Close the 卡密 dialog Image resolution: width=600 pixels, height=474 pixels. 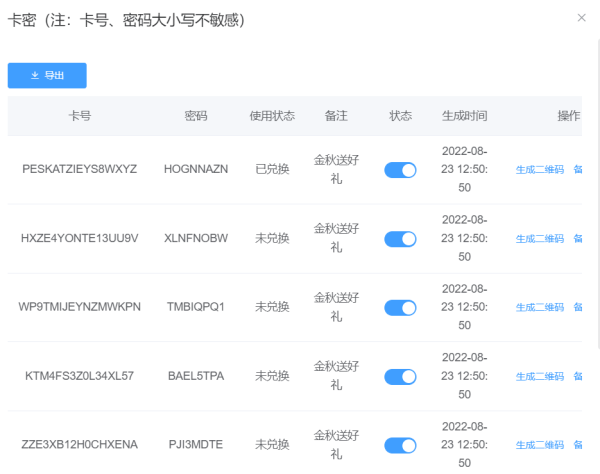tap(582, 18)
